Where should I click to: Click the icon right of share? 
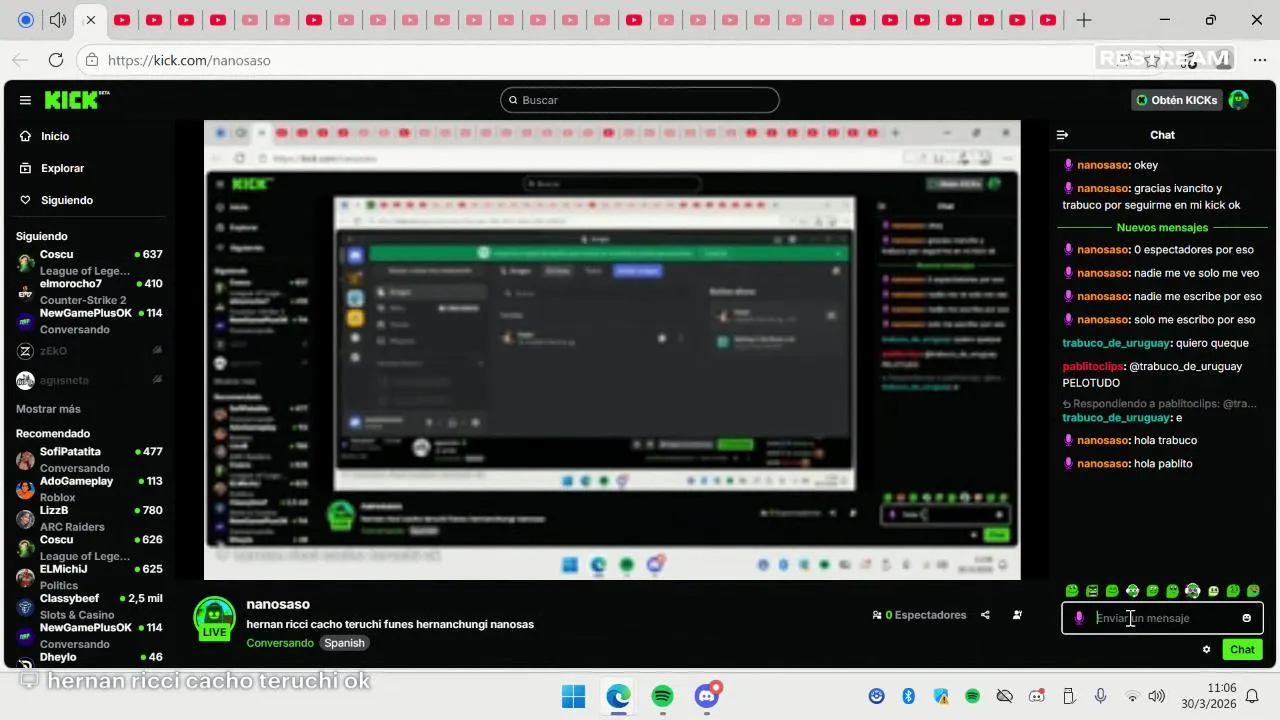tap(1017, 615)
